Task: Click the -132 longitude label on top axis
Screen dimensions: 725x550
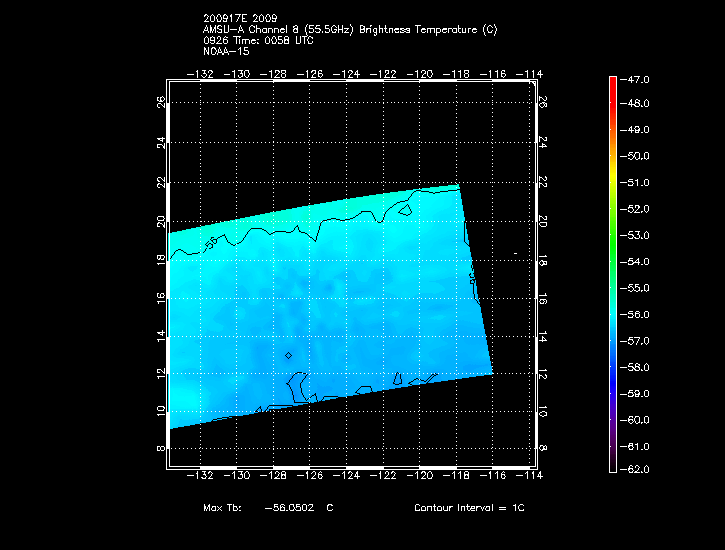Action: coord(203,74)
